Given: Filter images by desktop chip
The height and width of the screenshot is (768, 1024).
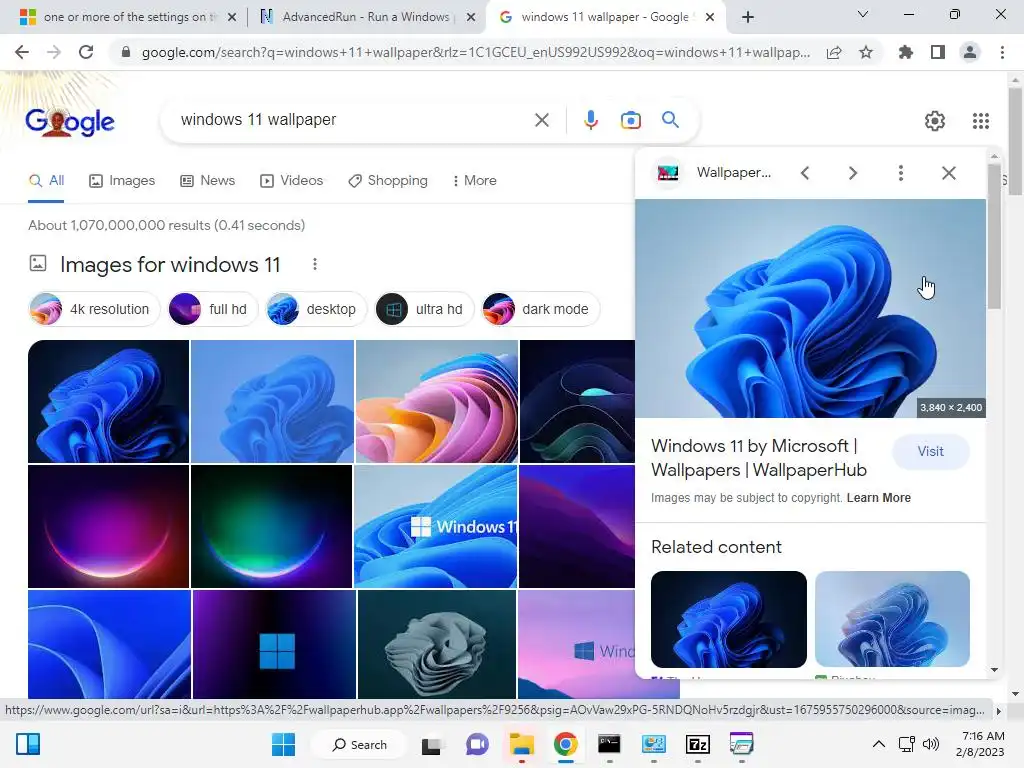Looking at the screenshot, I should click(x=315, y=309).
